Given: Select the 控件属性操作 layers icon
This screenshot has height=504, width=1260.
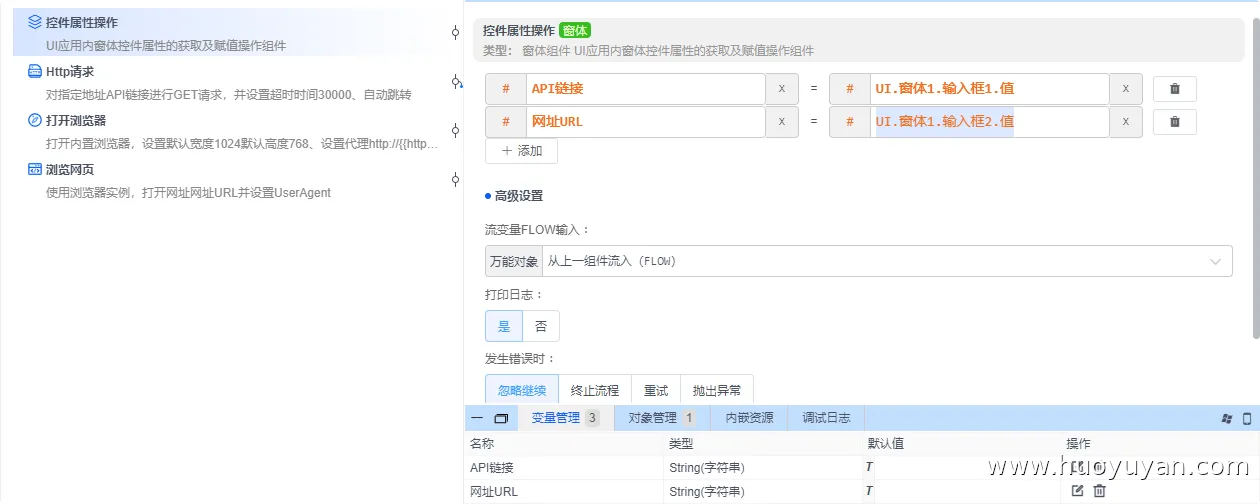Looking at the screenshot, I should point(35,21).
